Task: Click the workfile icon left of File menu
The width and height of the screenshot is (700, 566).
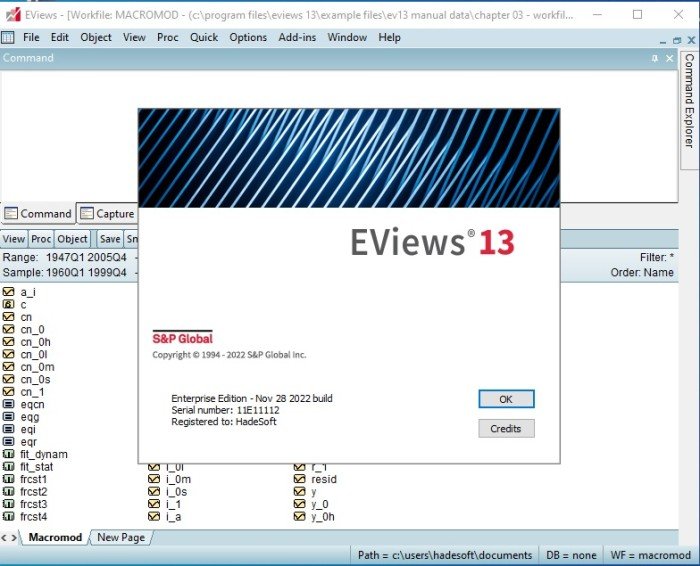Action: pyautogui.click(x=8, y=37)
